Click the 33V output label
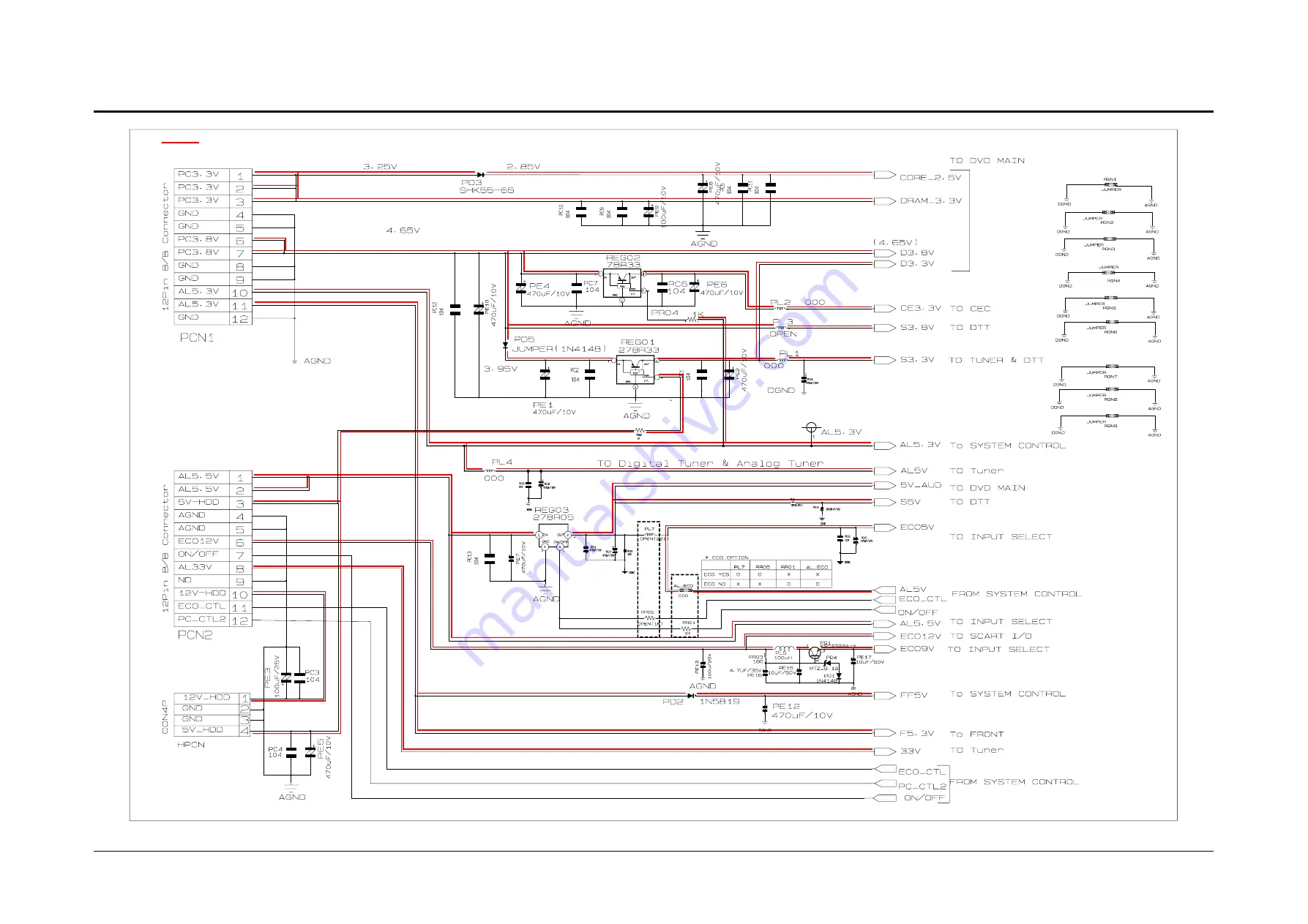This screenshot has height=924, width=1308. coord(910,751)
